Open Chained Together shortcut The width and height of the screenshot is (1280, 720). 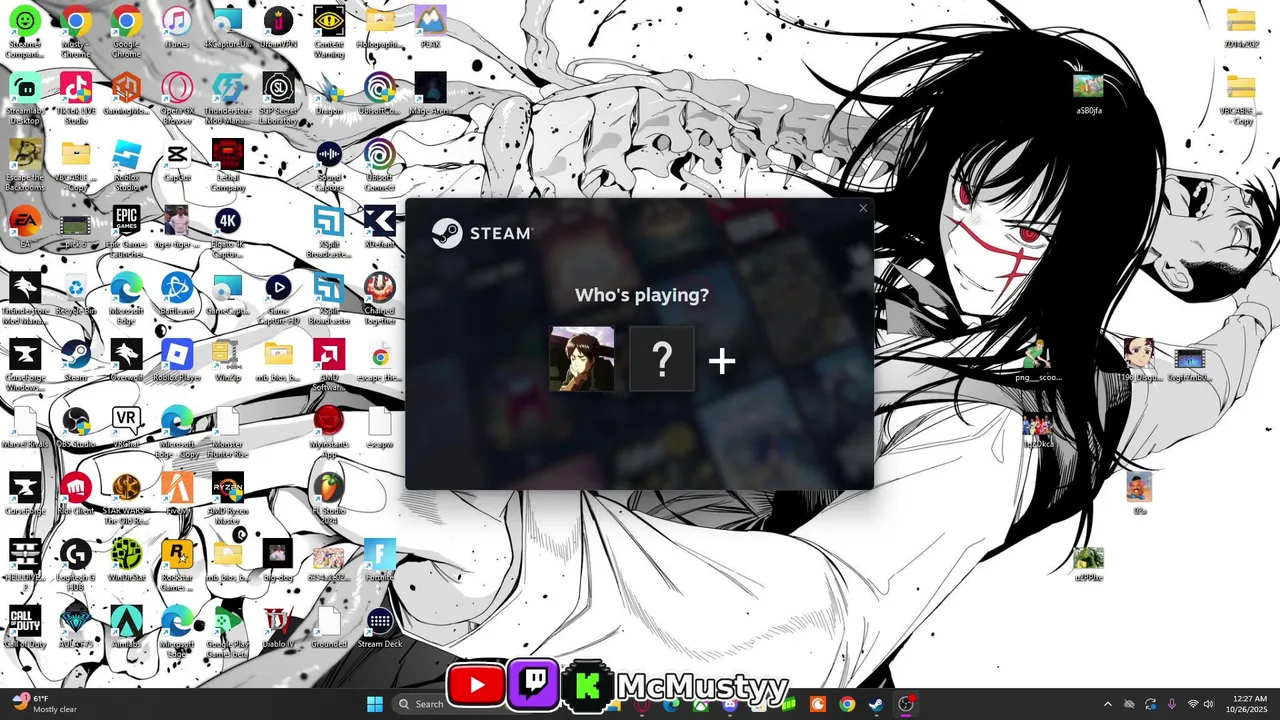click(379, 300)
